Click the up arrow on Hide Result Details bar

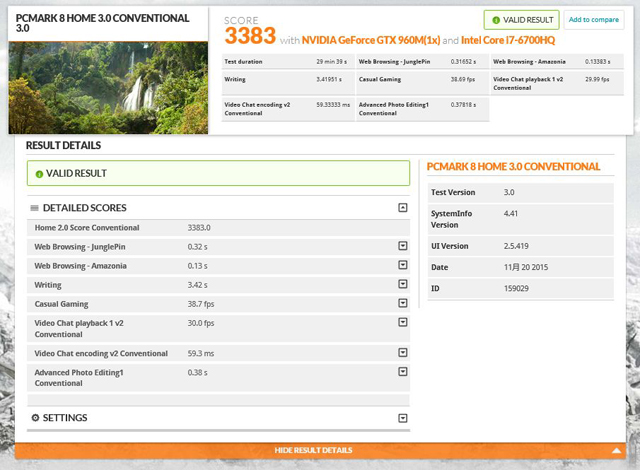click(616, 450)
